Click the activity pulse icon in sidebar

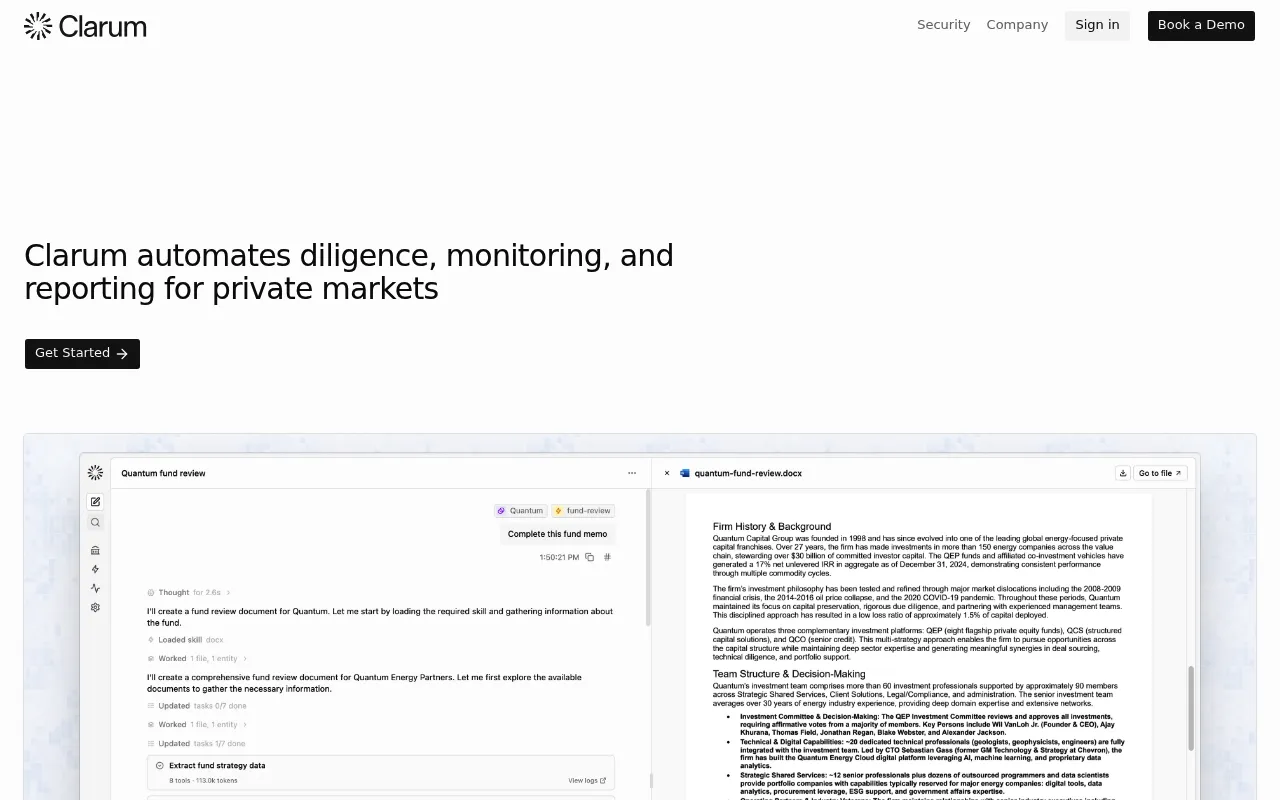(95, 588)
